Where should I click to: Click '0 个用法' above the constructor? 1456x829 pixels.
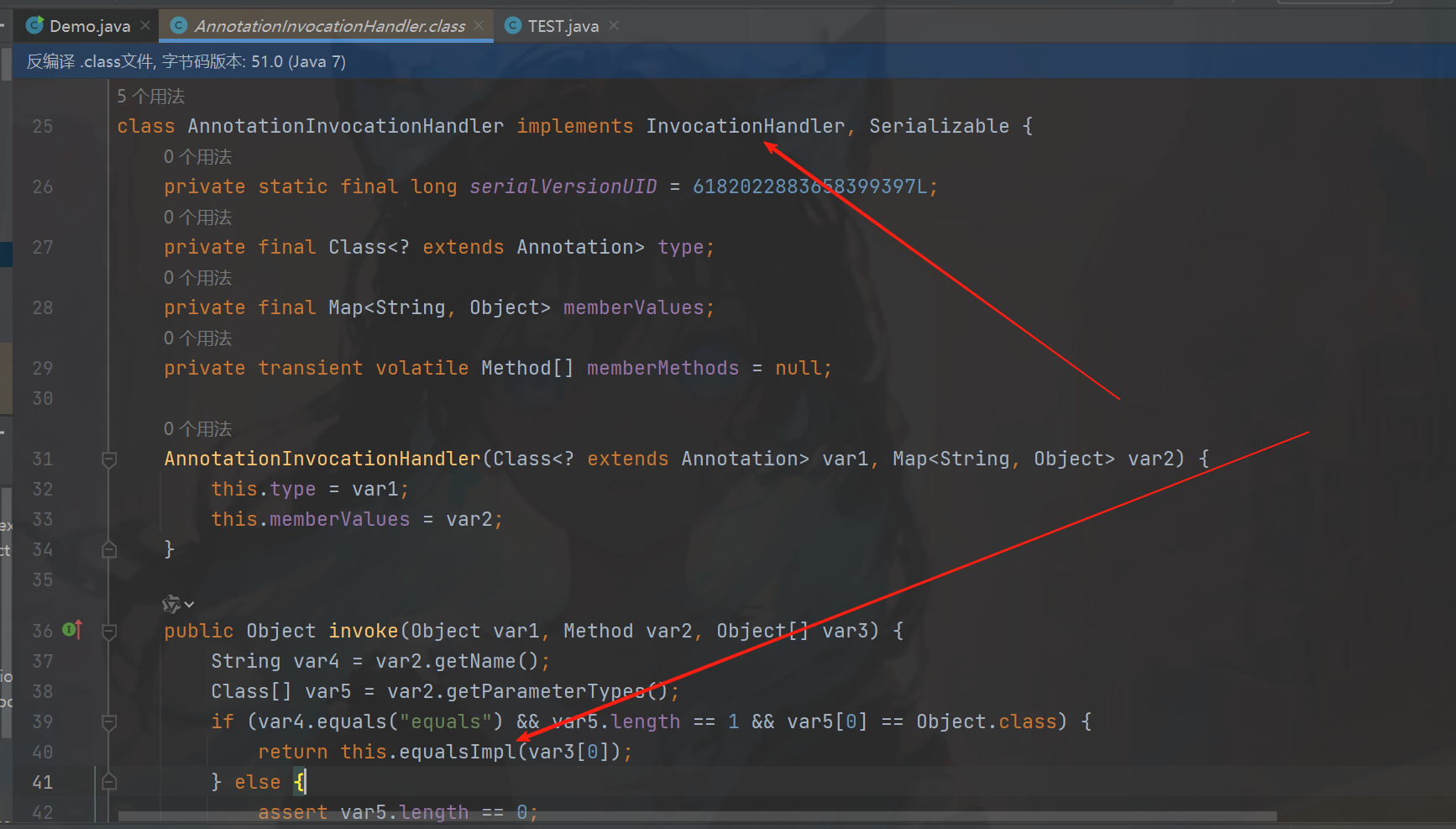(197, 429)
